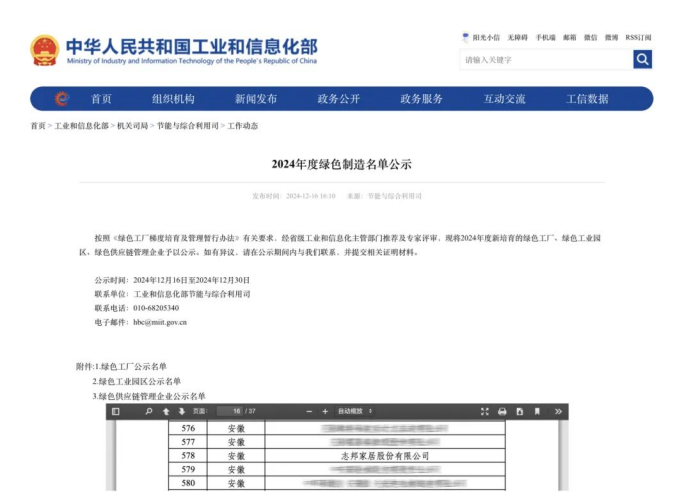The height and width of the screenshot is (500, 692).
Task: Click the phone number 010-68205340
Action: (156, 308)
